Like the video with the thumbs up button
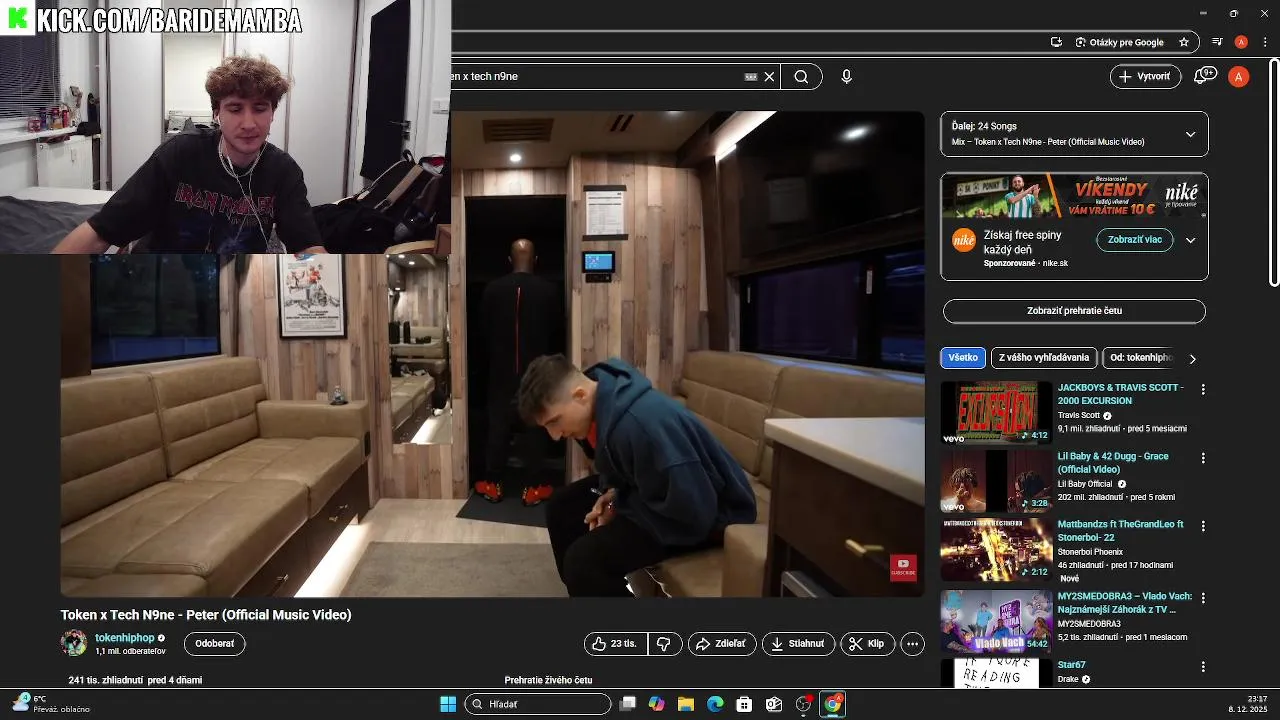The width and height of the screenshot is (1280, 720). click(616, 644)
